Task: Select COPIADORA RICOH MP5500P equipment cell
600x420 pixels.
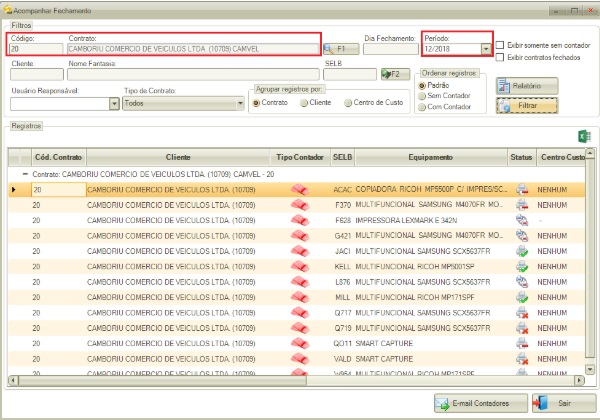Action: 431,190
